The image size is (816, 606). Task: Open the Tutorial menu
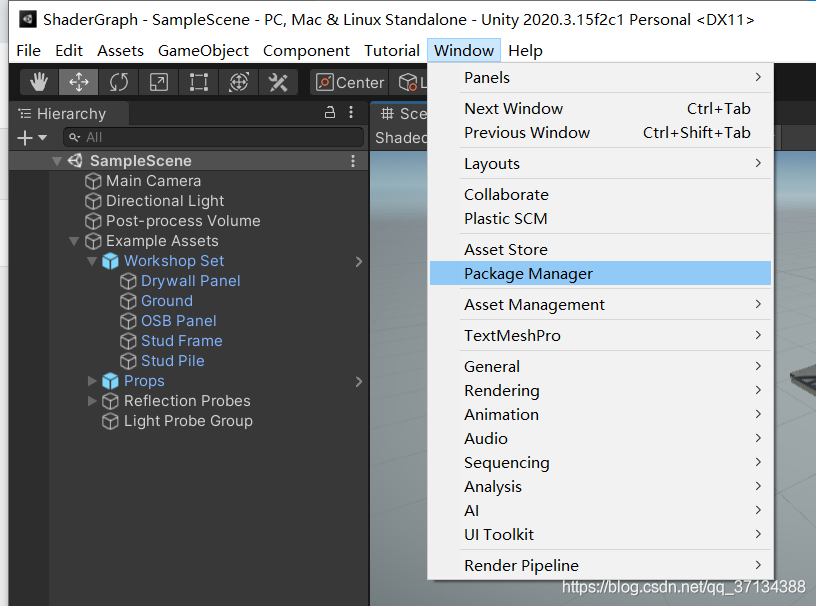(392, 50)
